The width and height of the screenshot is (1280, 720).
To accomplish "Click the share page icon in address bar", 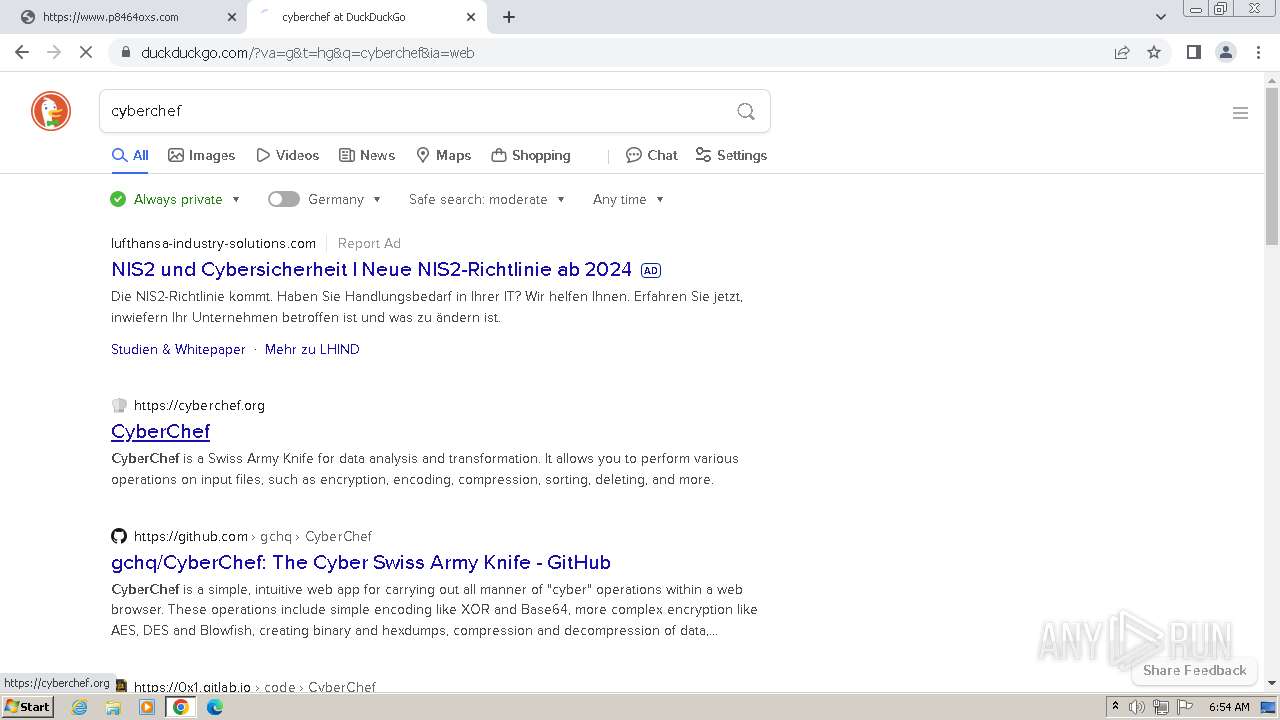I will (x=1122, y=52).
